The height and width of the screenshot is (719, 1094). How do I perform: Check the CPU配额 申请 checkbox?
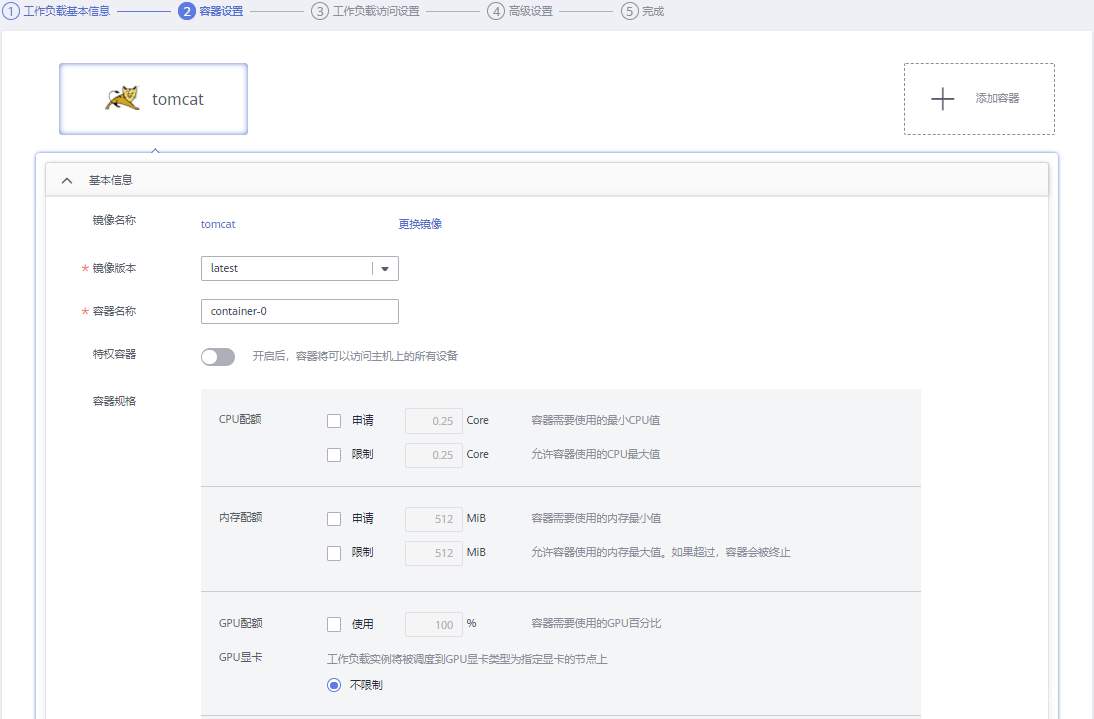click(334, 421)
